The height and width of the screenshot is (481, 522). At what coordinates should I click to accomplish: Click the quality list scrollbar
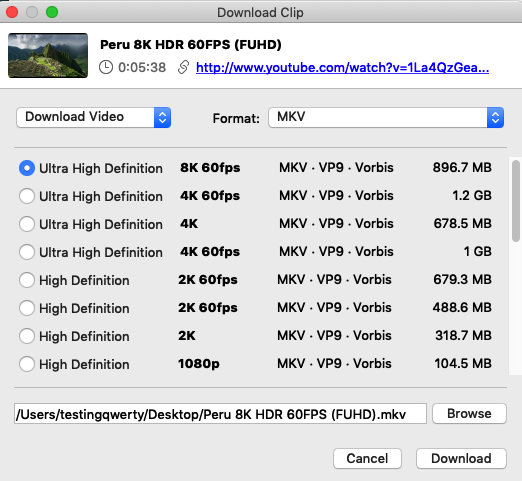(x=516, y=201)
